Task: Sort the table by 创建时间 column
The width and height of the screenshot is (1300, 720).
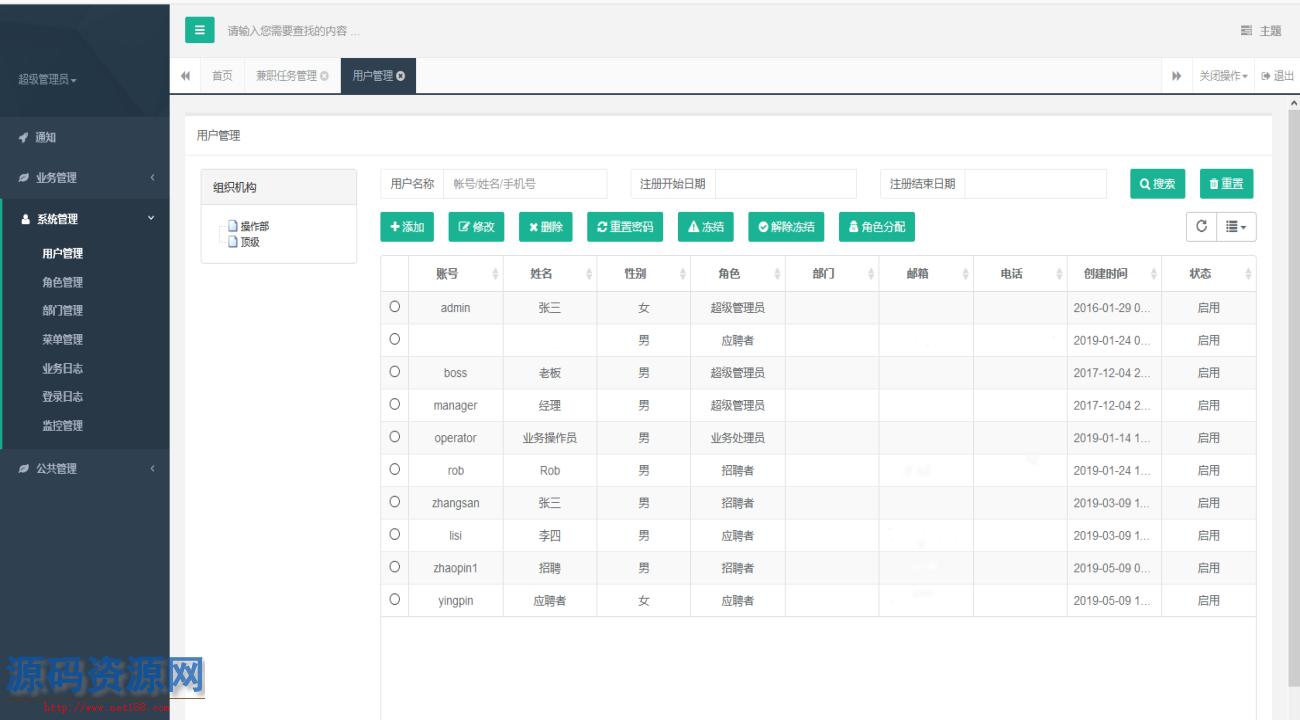Action: [1114, 274]
